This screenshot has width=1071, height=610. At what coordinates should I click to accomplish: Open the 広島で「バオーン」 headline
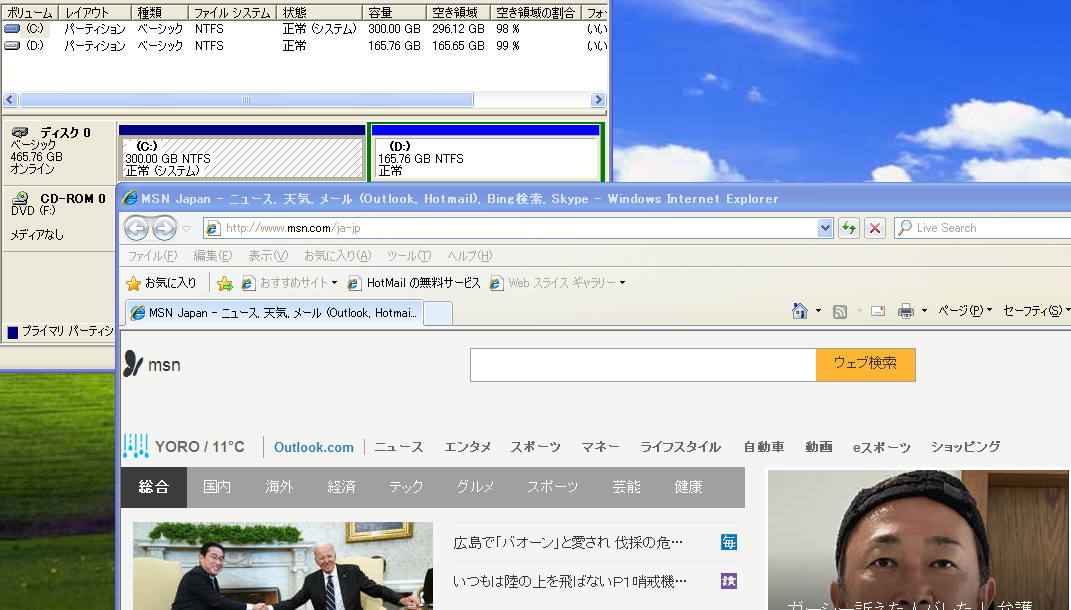click(x=568, y=542)
